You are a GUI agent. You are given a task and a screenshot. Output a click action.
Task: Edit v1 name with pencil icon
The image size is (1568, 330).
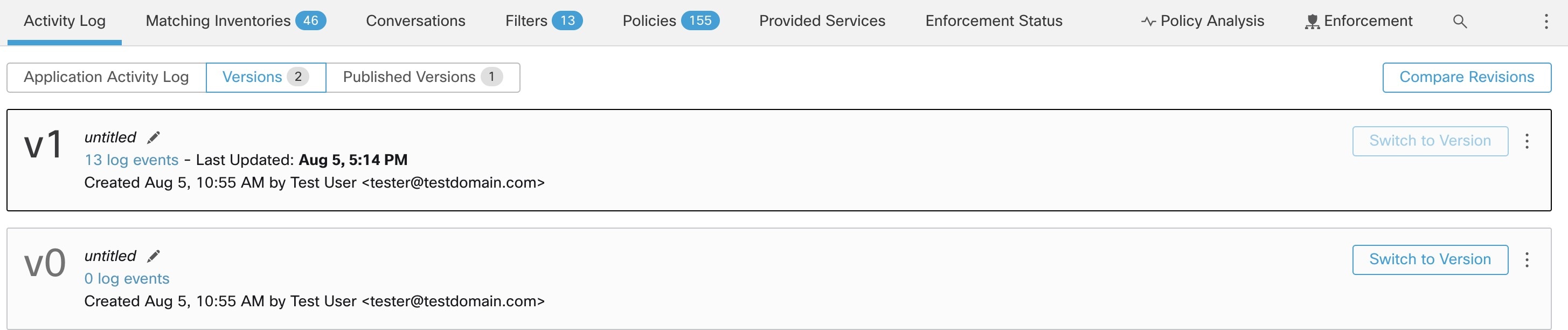coord(154,137)
